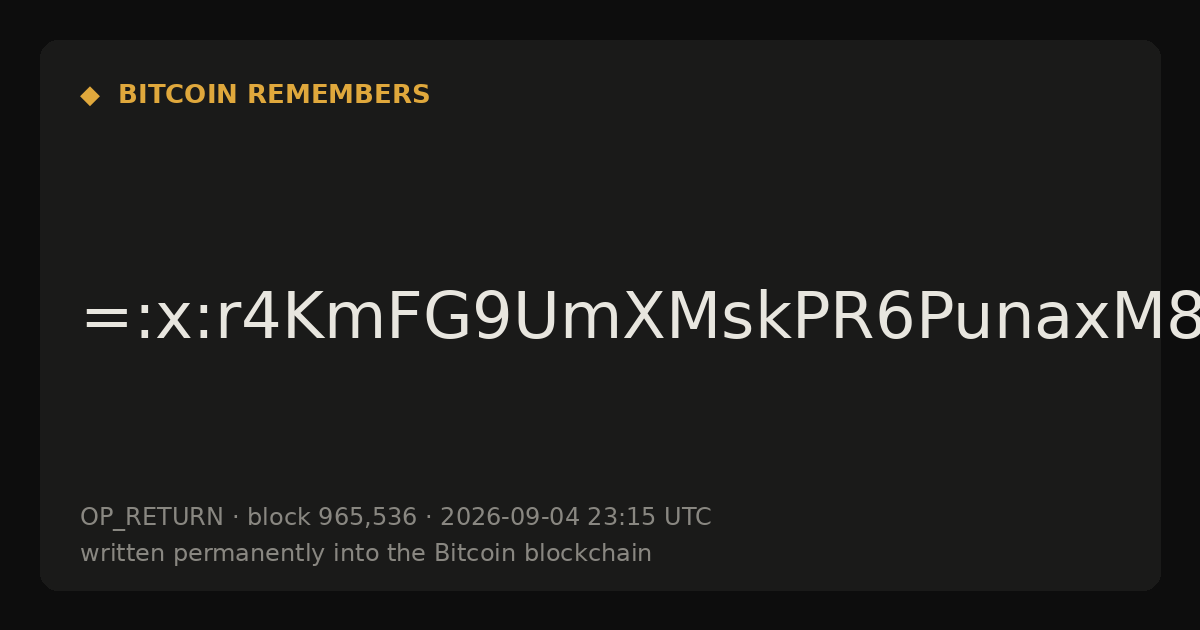Screen dimensions: 1200x630
Task: Click the dot separator after OP_RETURN
Action: pos(236,518)
